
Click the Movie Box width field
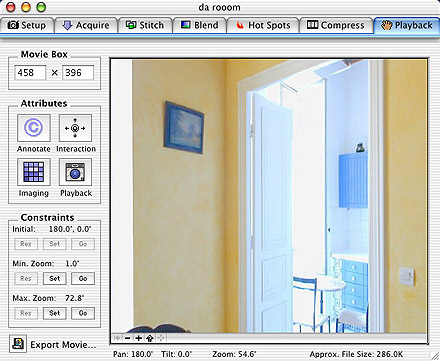pyautogui.click(x=30, y=73)
